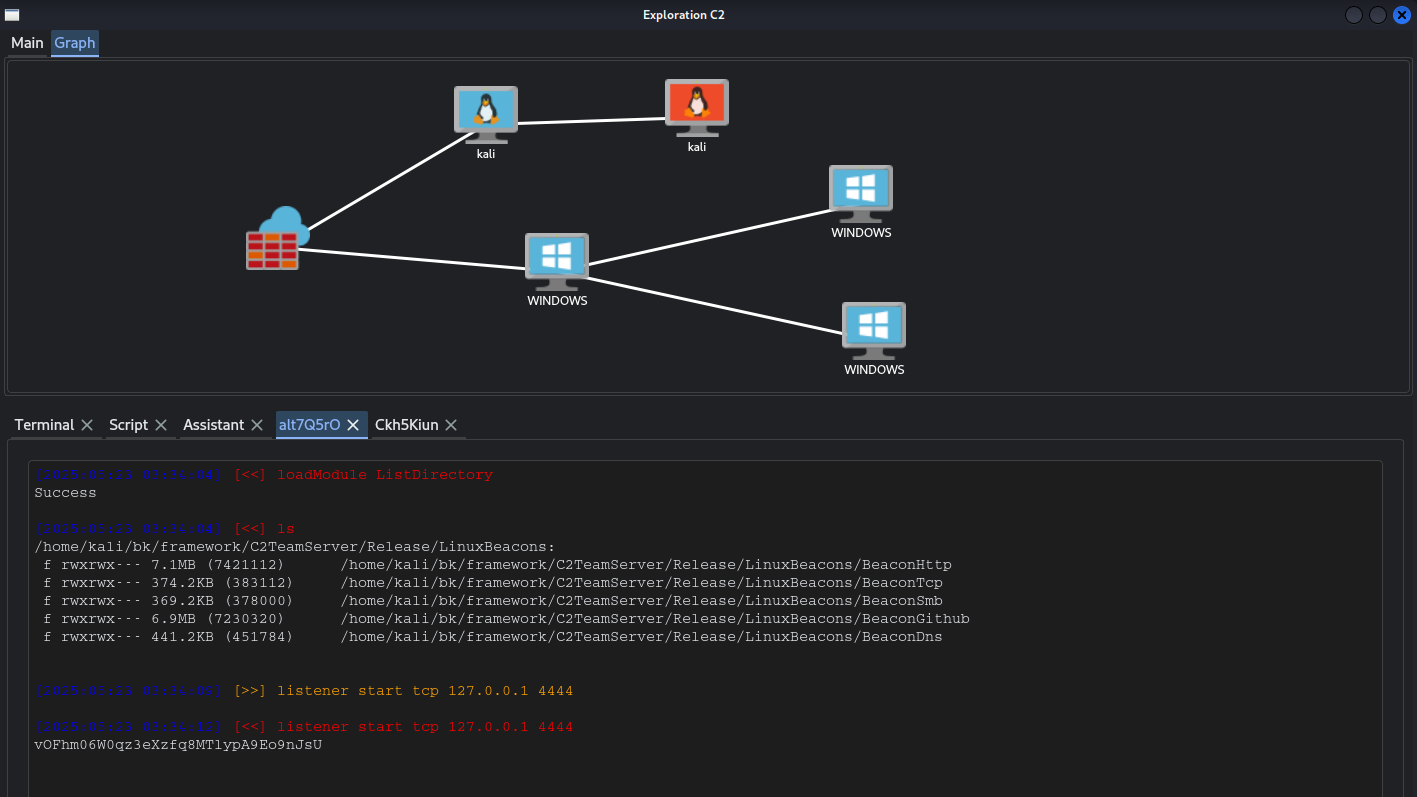The width and height of the screenshot is (1417, 797).
Task: Open the Script tab
Action: coord(128,425)
